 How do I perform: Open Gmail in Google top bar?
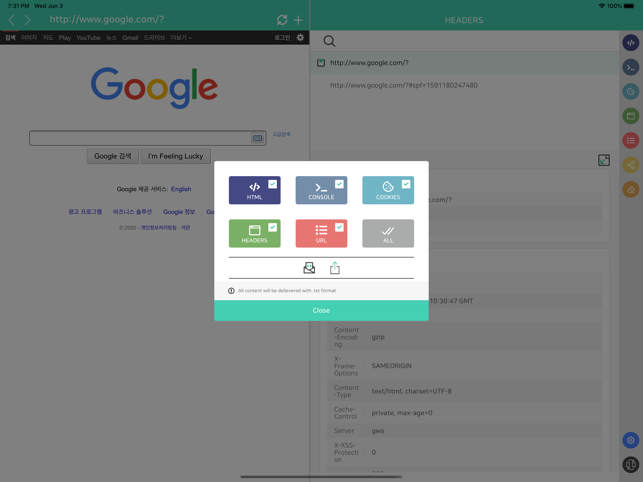pos(130,38)
